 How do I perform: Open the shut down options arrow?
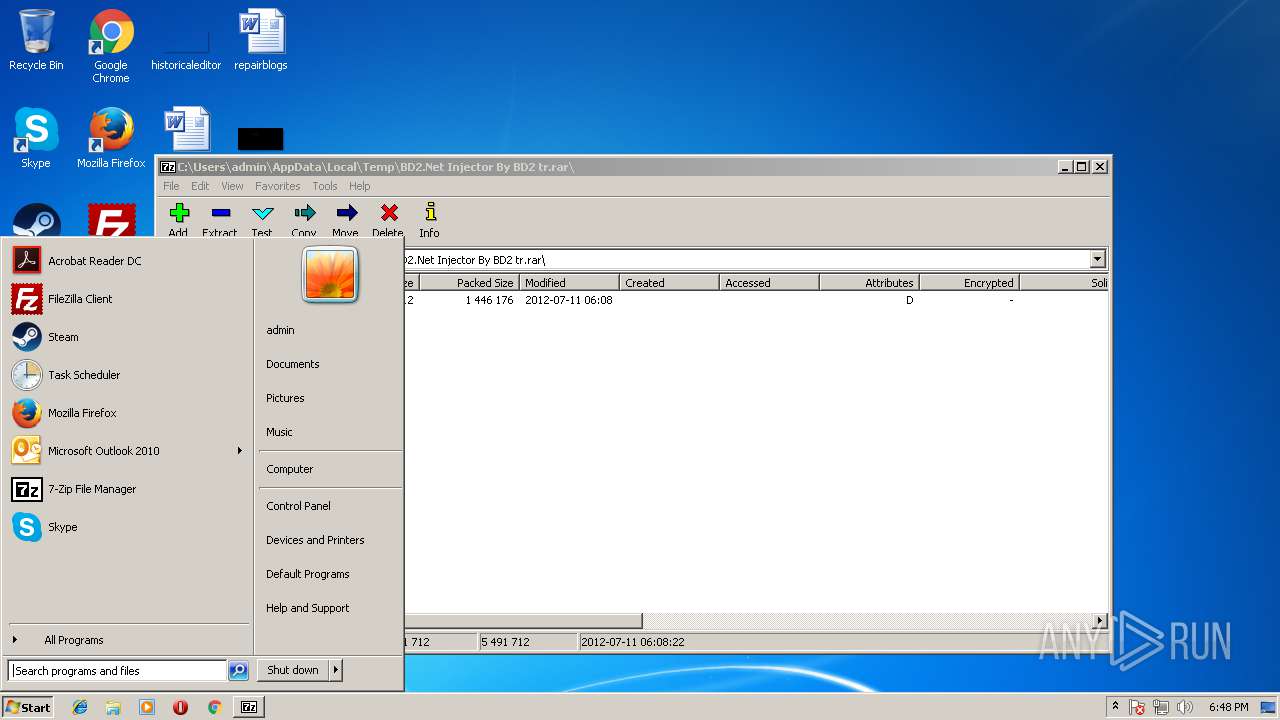pos(336,670)
